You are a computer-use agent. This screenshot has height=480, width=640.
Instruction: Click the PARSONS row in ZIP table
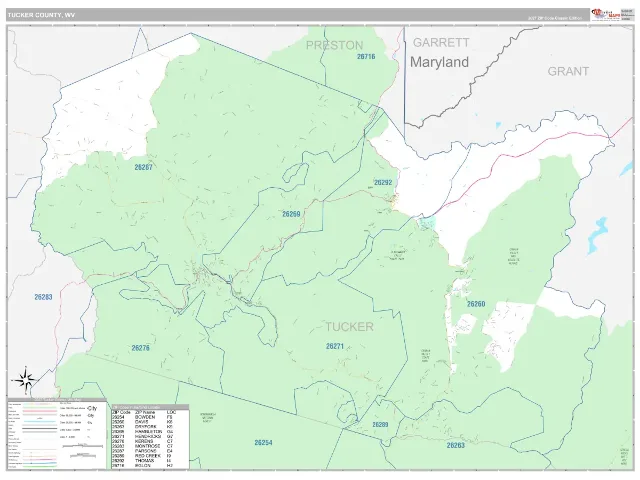pos(150,451)
